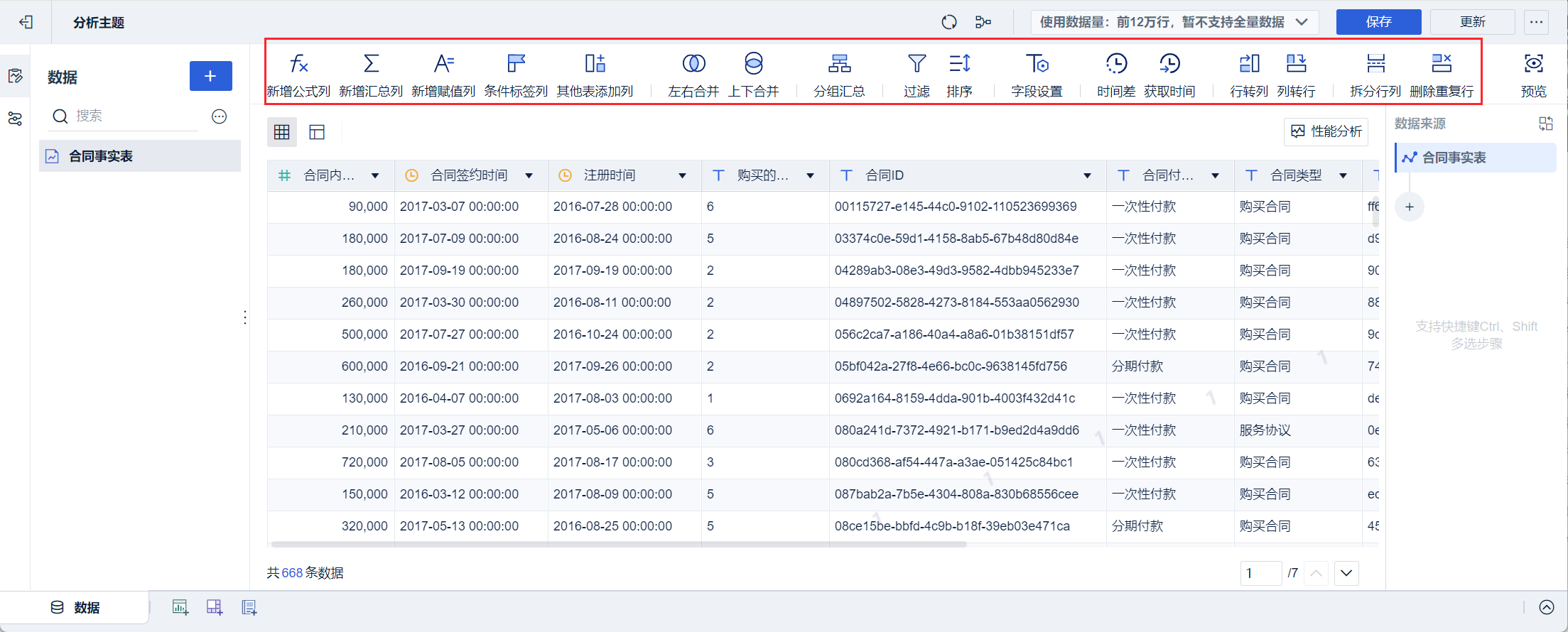This screenshot has height=632, width=1568.
Task: Add a dashboard from the bottom bar
Action: [x=215, y=607]
